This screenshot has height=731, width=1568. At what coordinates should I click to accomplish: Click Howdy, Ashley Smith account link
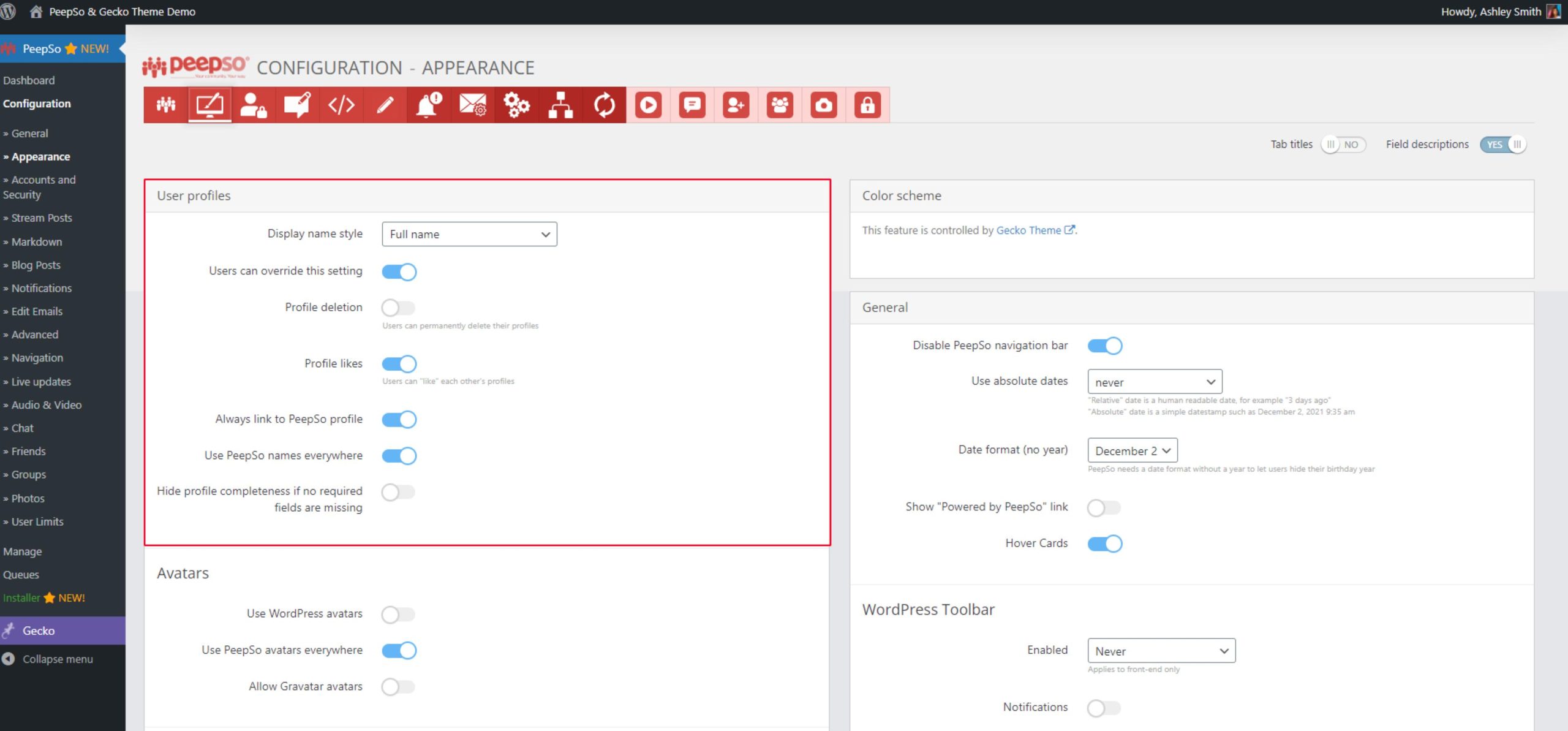tap(1491, 12)
